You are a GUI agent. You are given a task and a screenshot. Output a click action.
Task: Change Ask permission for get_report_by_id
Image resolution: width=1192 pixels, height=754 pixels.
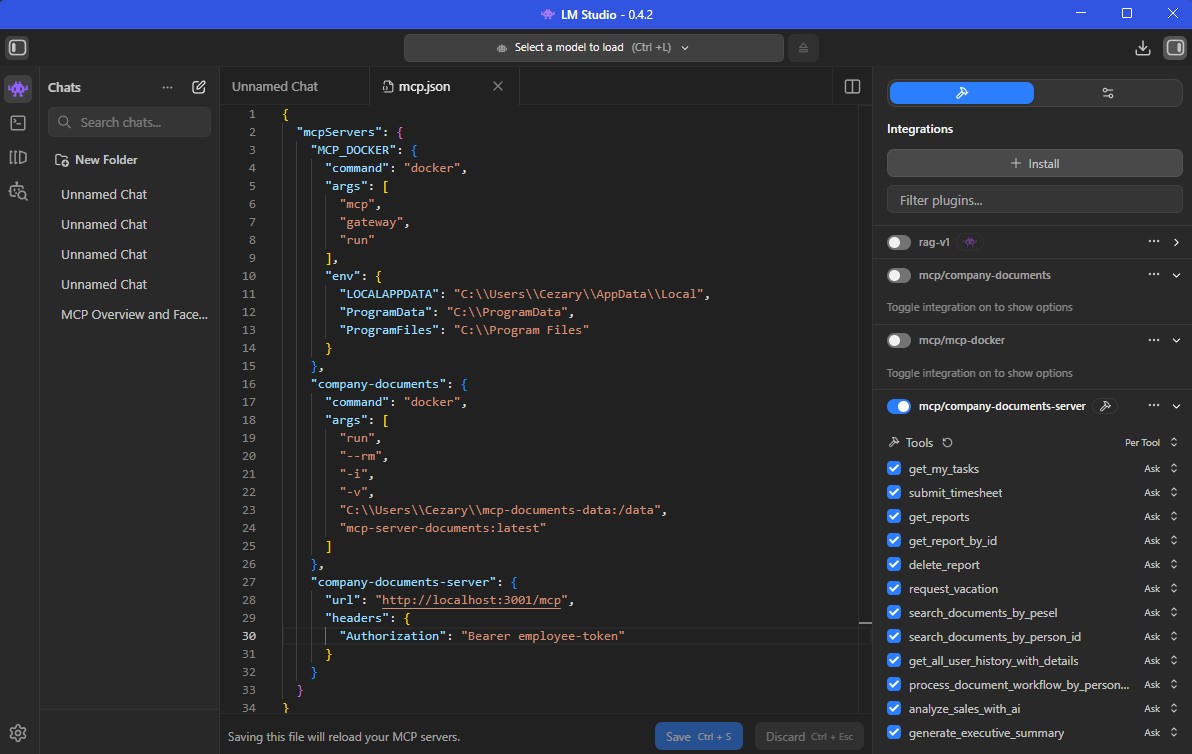click(1161, 540)
